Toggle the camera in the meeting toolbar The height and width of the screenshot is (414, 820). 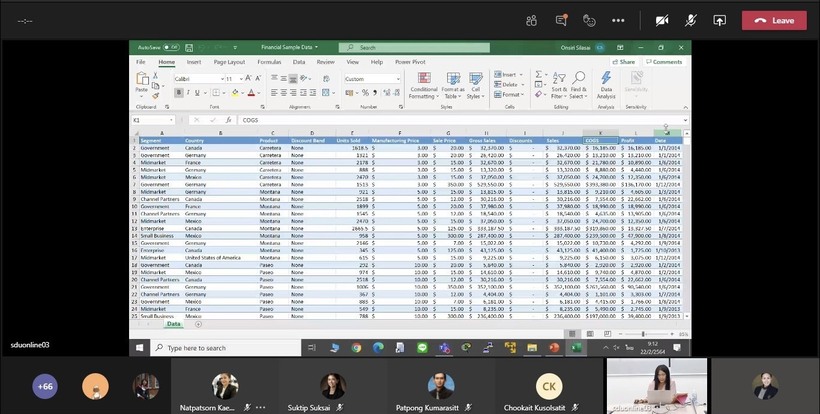pos(661,20)
